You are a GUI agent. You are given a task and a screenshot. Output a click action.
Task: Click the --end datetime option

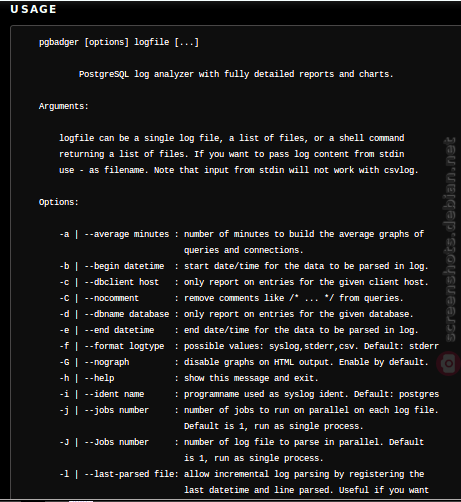119,330
